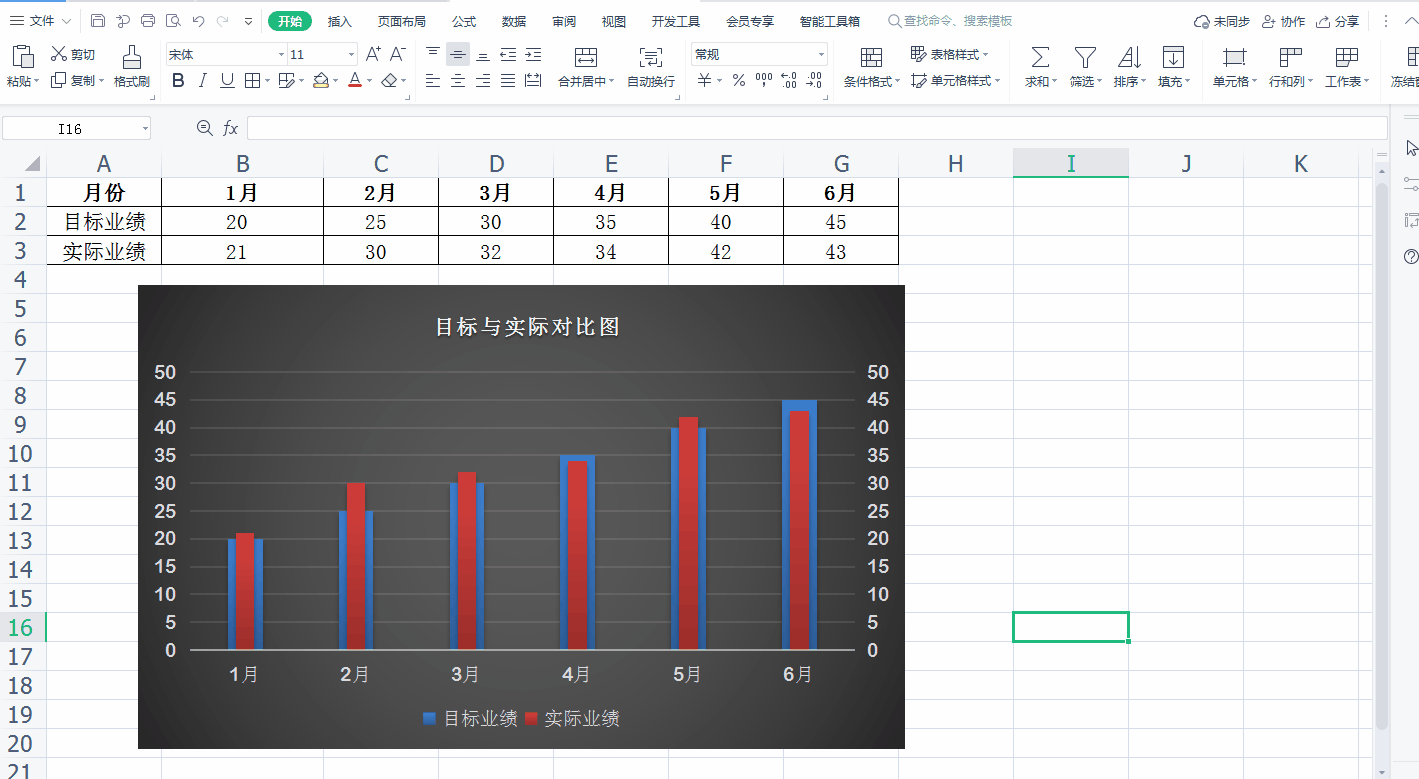Click the Collaborate (协作) button
1419x779 pixels.
1284,21
